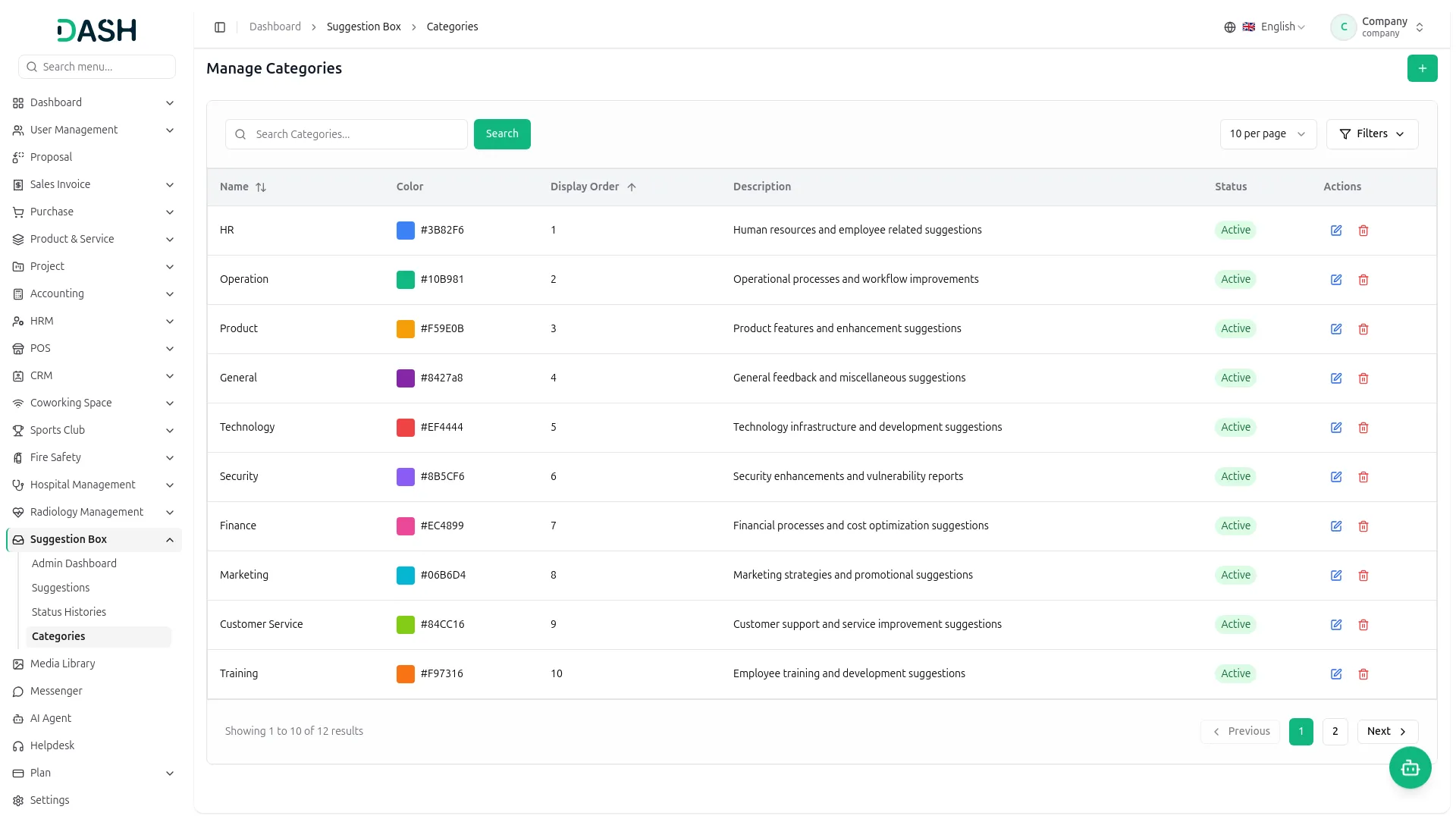Focus the Search Categories input field

click(347, 134)
